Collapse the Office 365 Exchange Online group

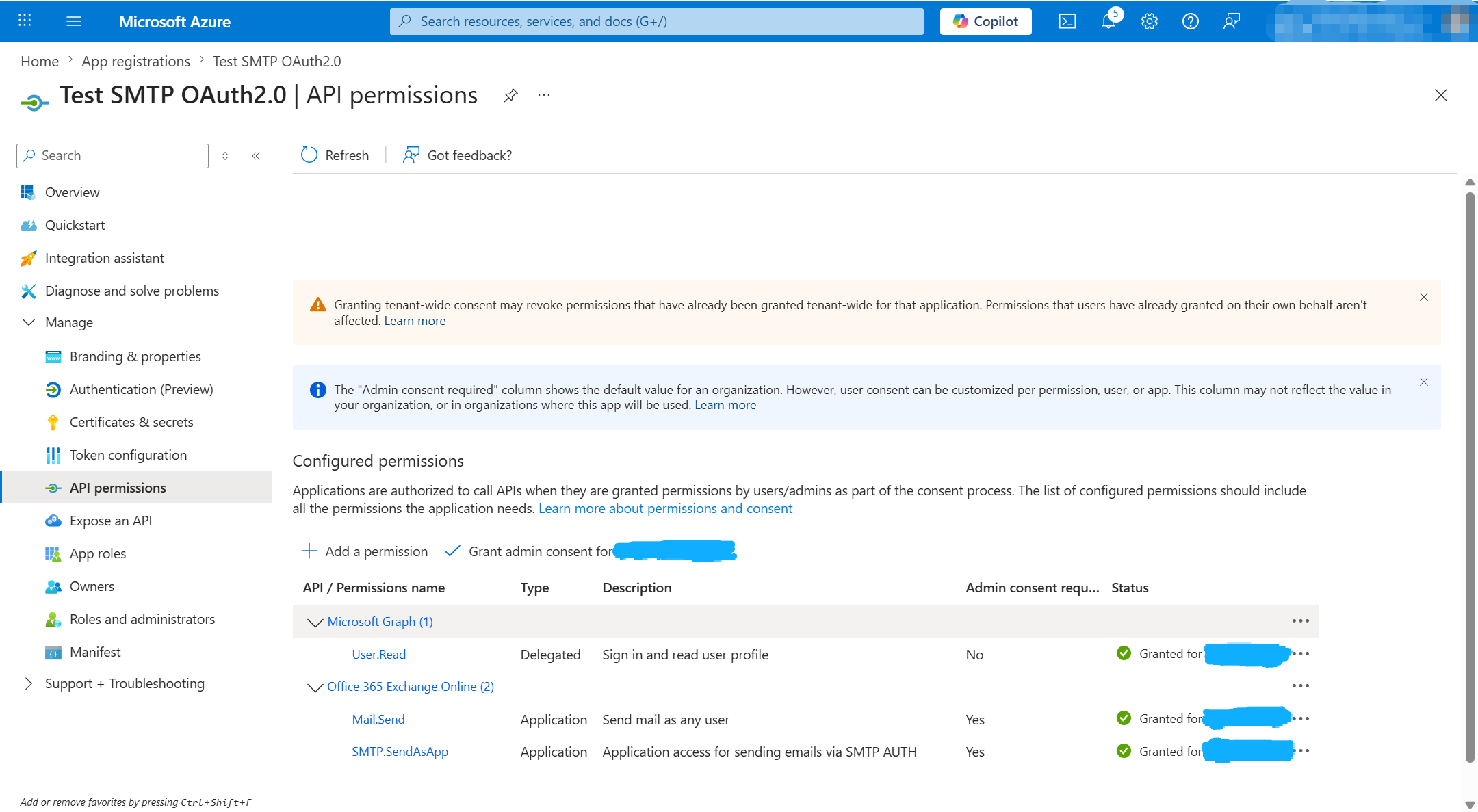[315, 687]
